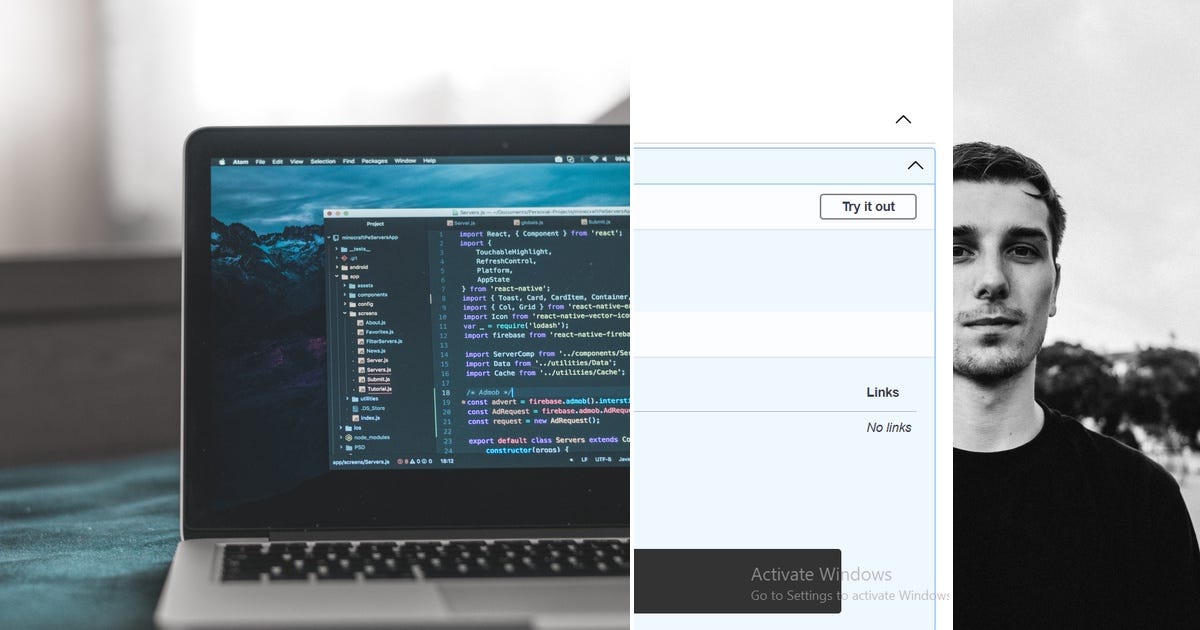Expand the android folder chevron
Image resolution: width=1200 pixels, height=630 pixels.
click(336, 267)
